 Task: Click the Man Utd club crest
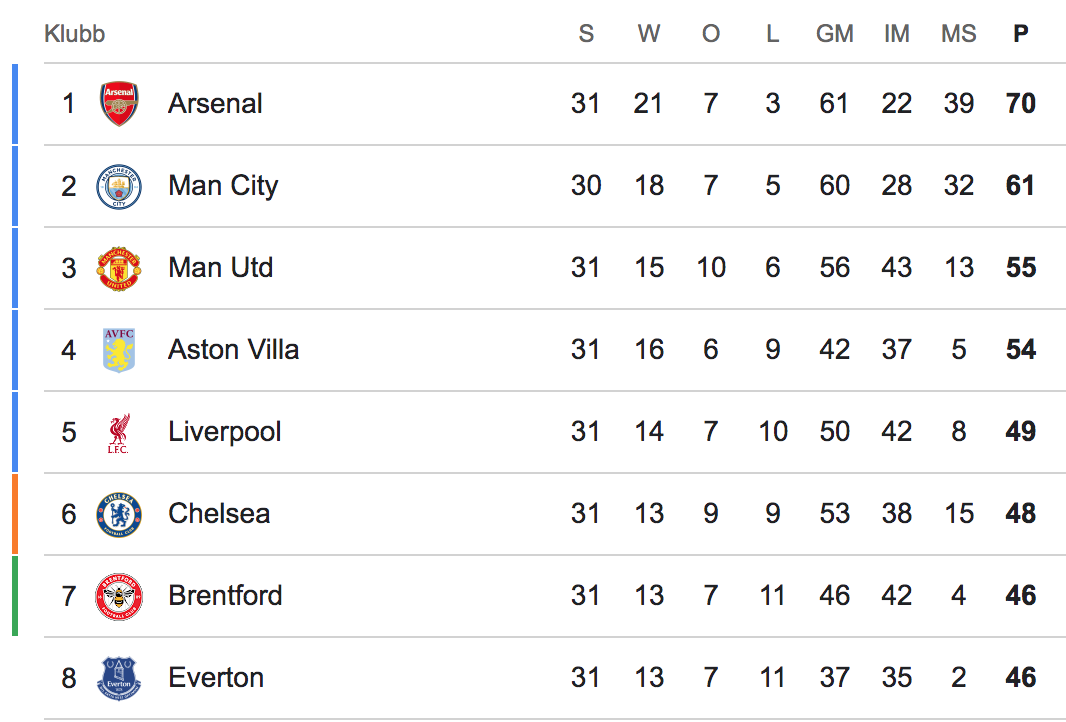(x=119, y=268)
